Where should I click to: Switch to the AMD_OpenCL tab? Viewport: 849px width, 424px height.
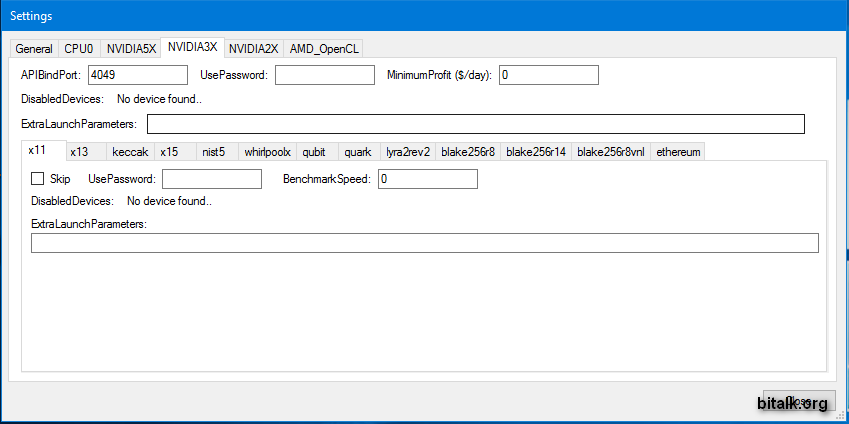[x=325, y=48]
